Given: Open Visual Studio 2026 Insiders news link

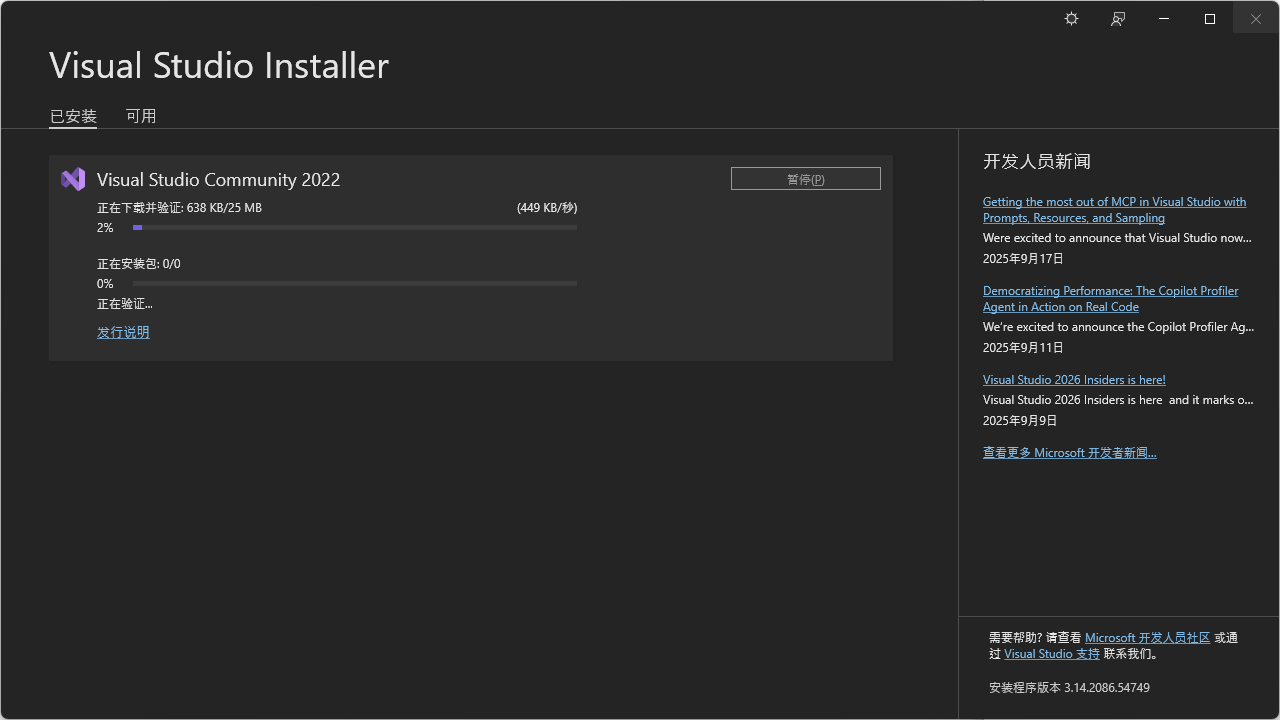Looking at the screenshot, I should point(1074,380).
